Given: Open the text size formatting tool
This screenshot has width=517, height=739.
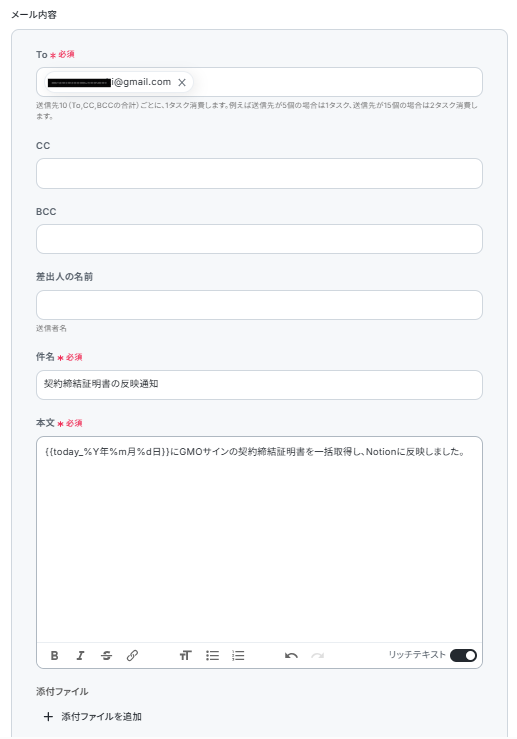Looking at the screenshot, I should pos(185,655).
